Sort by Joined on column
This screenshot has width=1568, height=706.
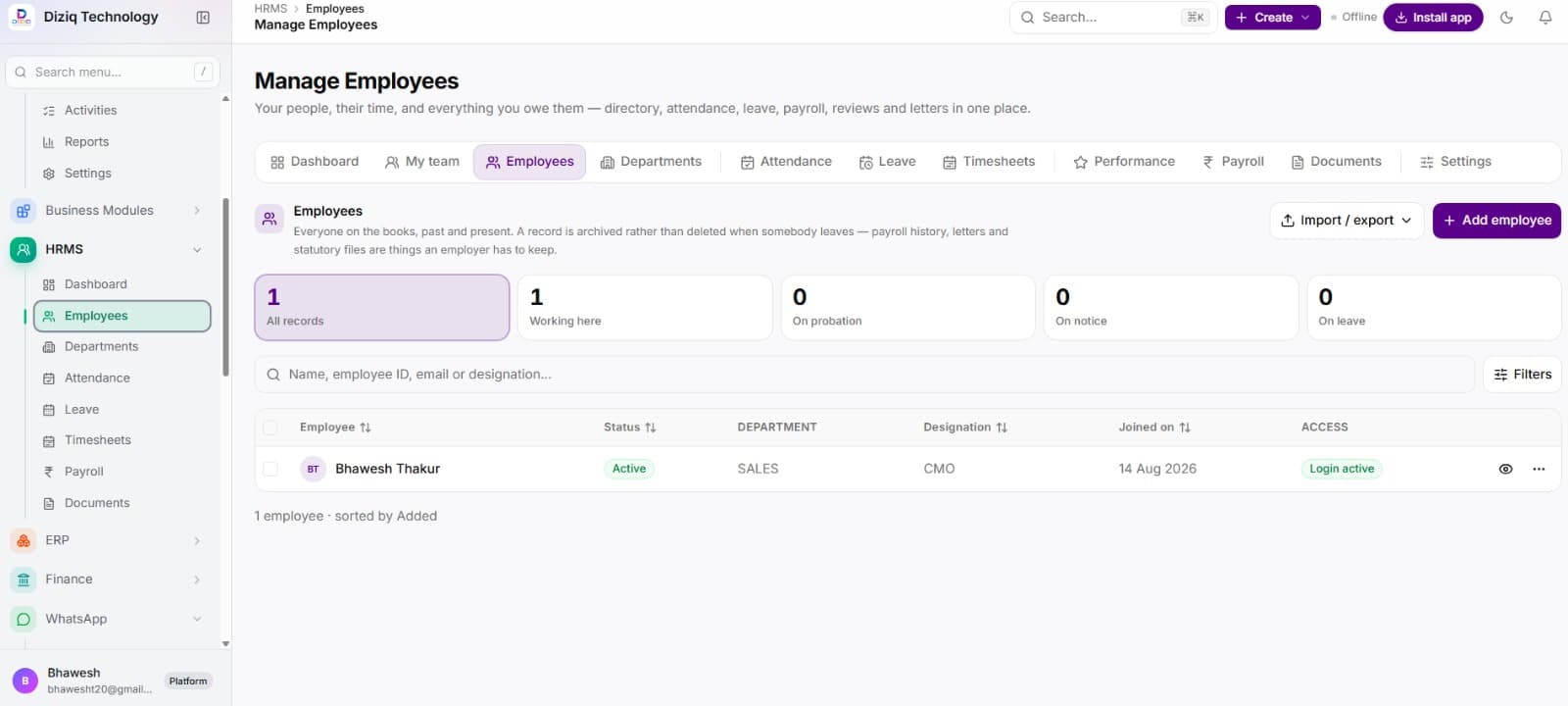click(x=1154, y=428)
